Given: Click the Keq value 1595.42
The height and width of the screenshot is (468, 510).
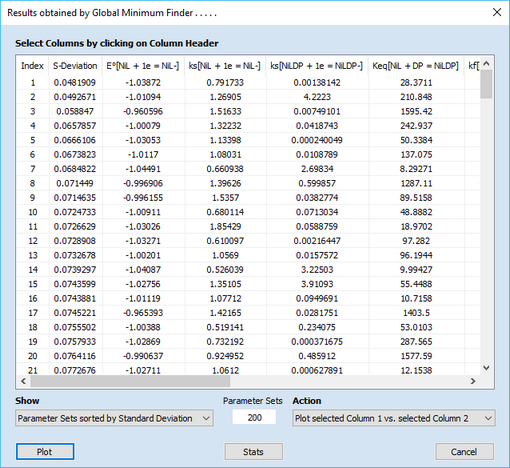Looking at the screenshot, I should (x=416, y=111).
